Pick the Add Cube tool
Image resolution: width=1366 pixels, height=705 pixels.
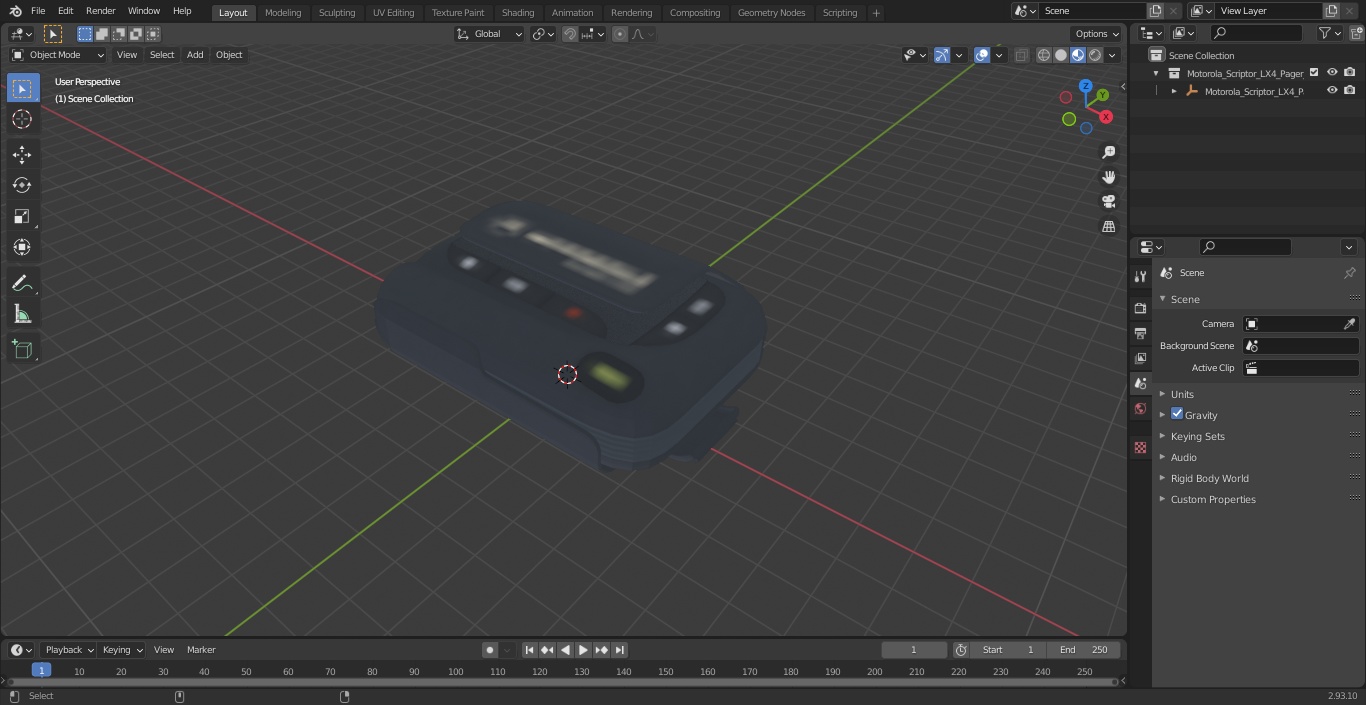point(22,350)
